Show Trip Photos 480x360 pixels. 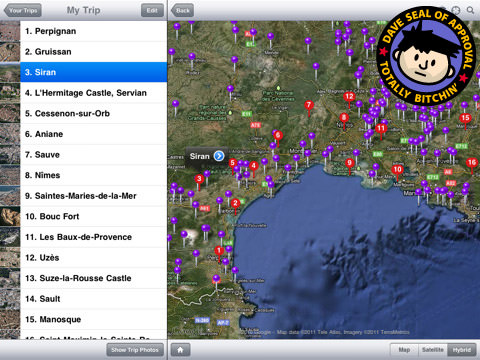(x=135, y=350)
